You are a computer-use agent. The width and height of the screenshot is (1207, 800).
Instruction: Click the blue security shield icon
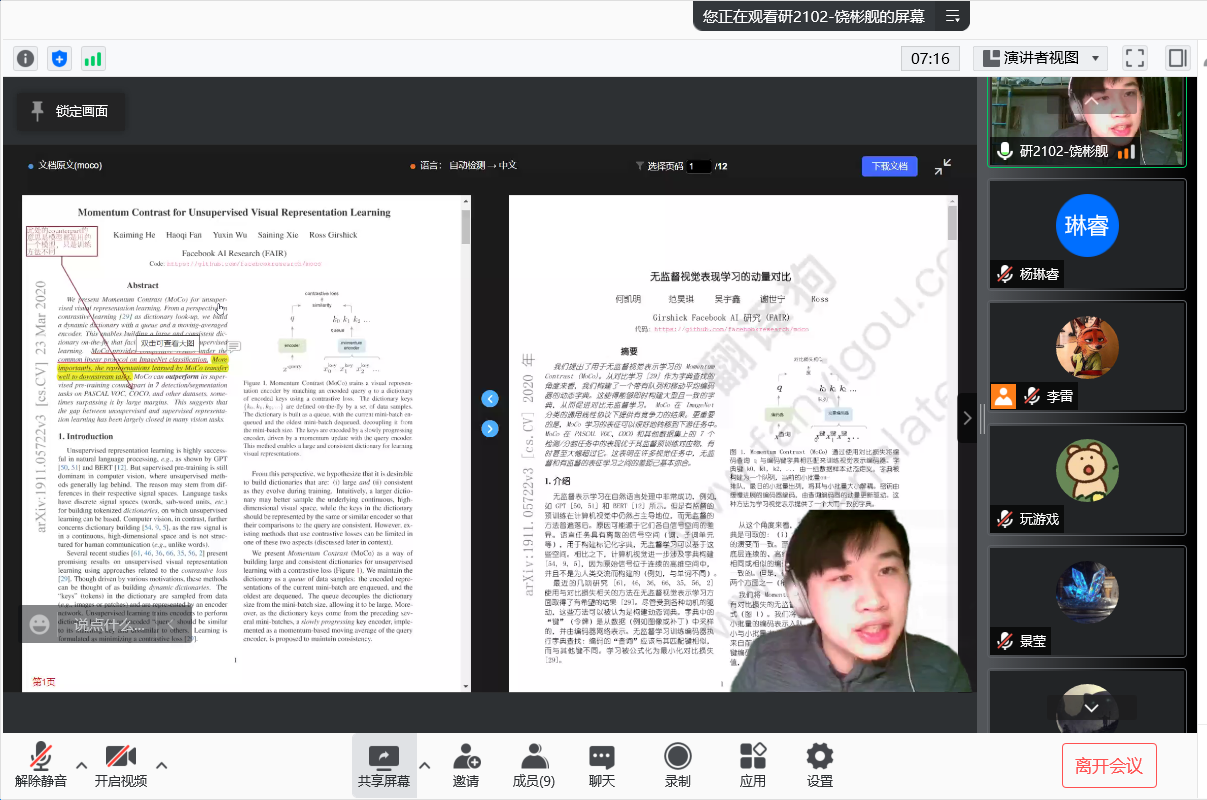click(x=60, y=58)
